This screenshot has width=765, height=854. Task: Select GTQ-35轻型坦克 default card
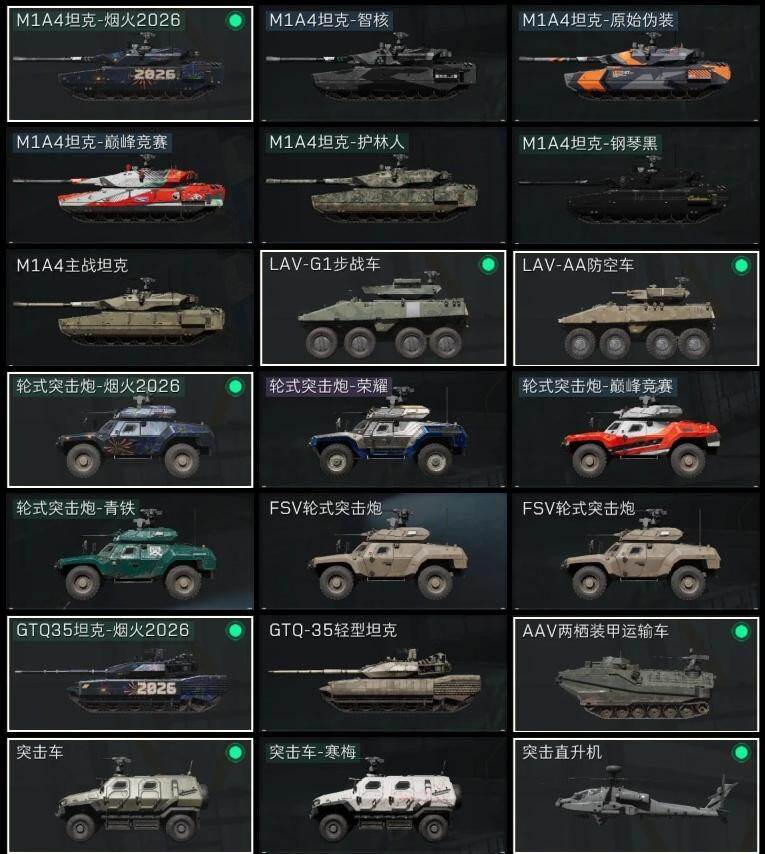click(x=383, y=674)
